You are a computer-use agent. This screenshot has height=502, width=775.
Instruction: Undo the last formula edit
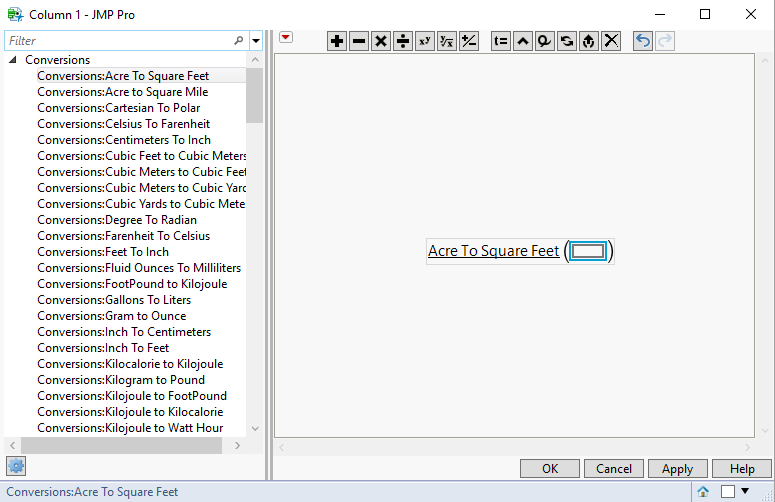point(643,41)
